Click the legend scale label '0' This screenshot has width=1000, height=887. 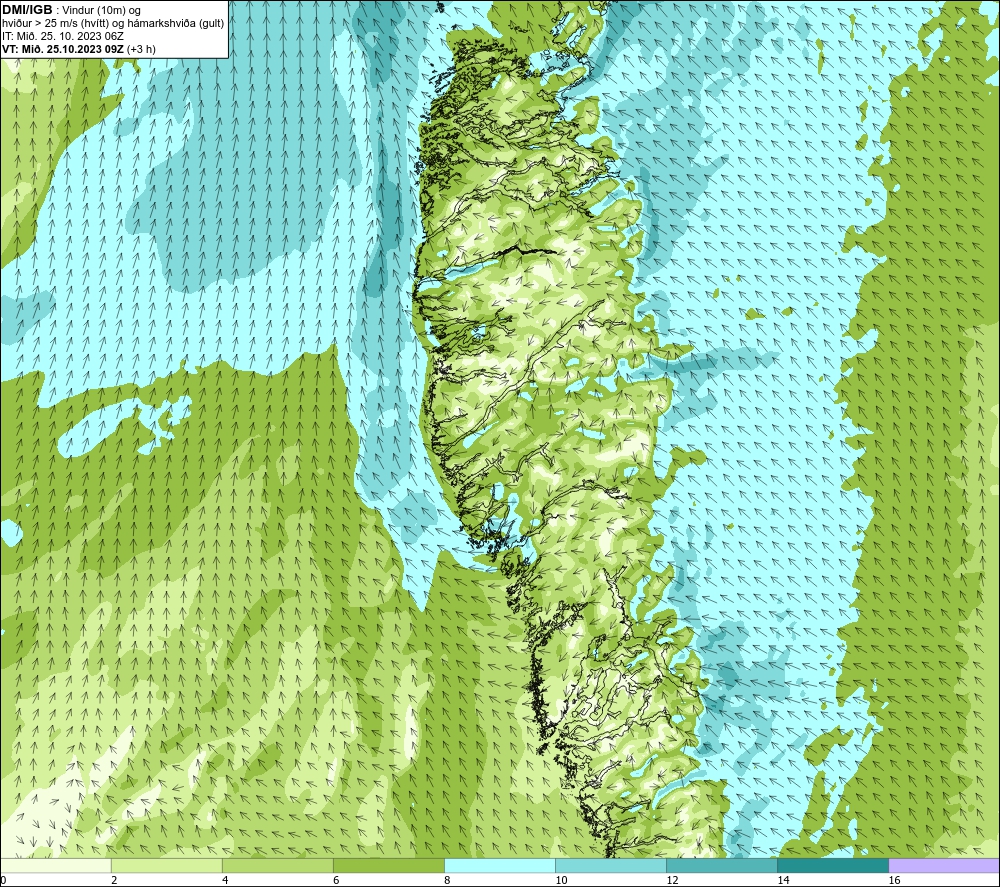point(3,881)
